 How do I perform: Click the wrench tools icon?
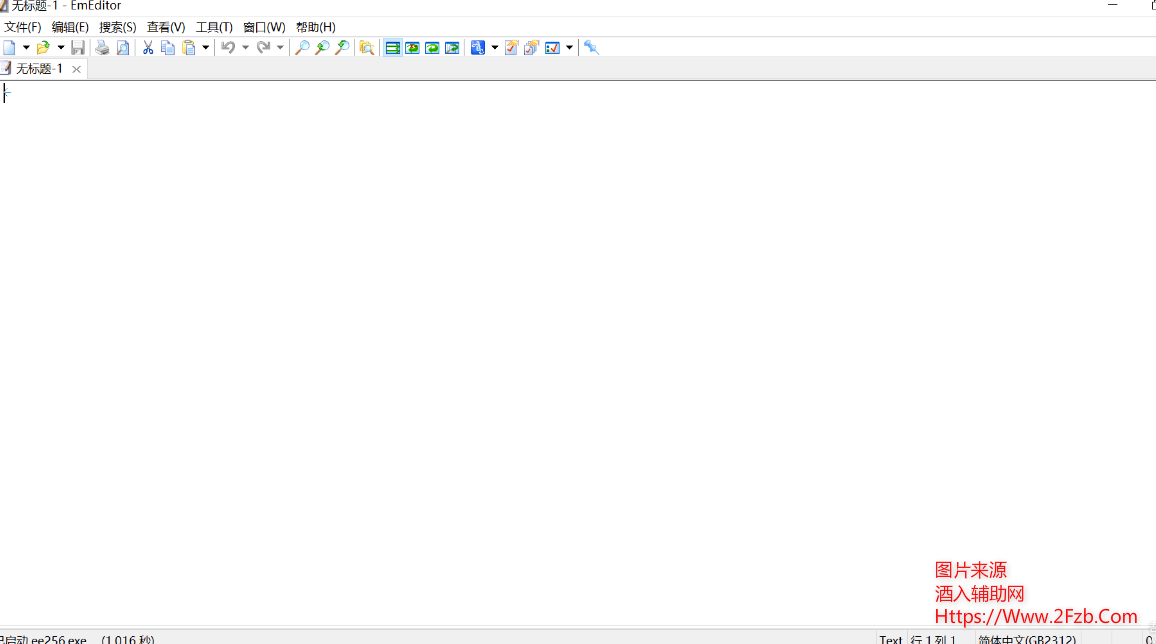click(x=591, y=48)
